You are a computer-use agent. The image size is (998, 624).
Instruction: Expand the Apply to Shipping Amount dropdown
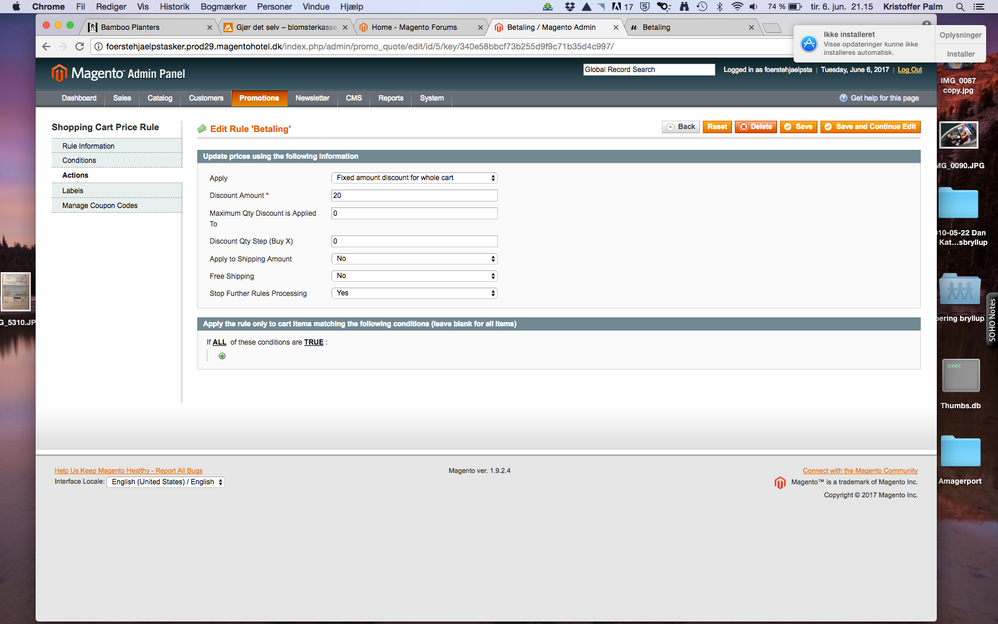[414, 259]
